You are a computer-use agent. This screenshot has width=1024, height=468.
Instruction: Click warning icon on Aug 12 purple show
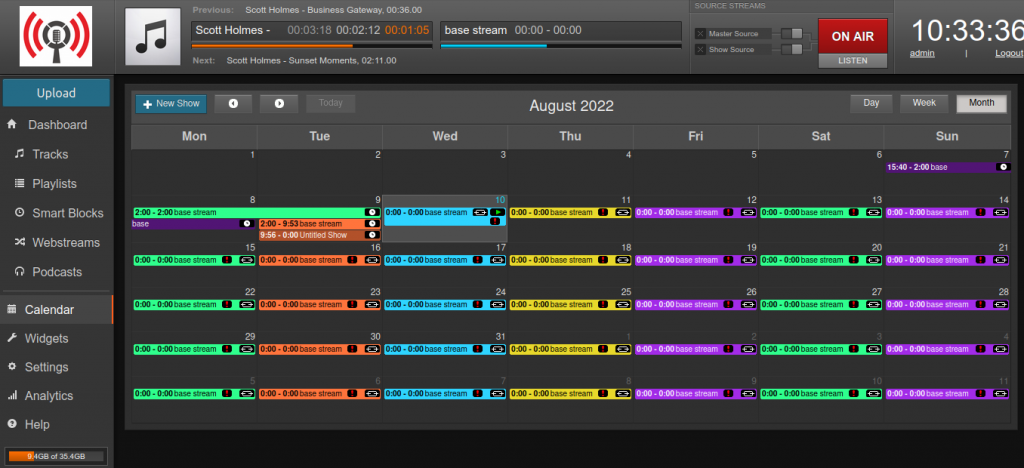729,212
